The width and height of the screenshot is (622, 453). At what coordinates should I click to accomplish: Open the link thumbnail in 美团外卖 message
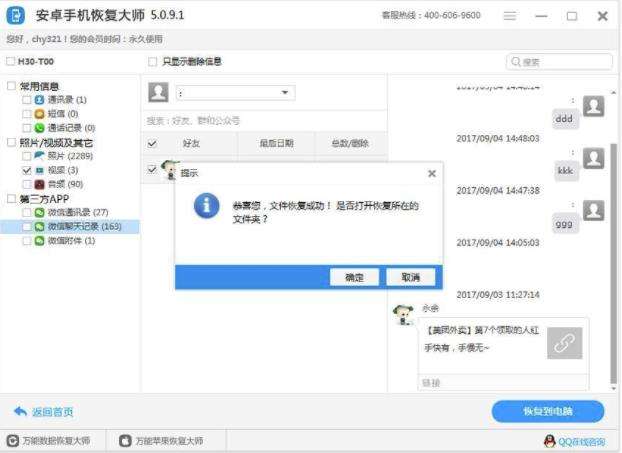click(565, 343)
